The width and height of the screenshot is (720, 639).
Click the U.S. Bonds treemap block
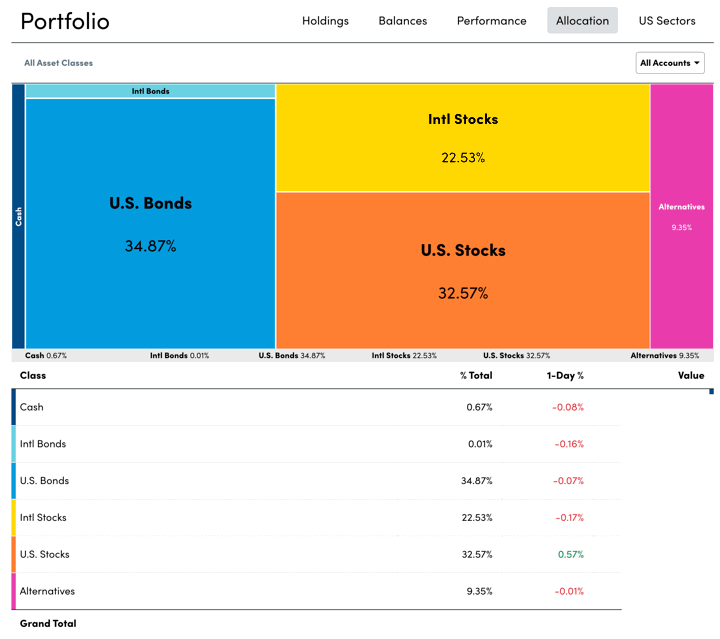click(150, 225)
